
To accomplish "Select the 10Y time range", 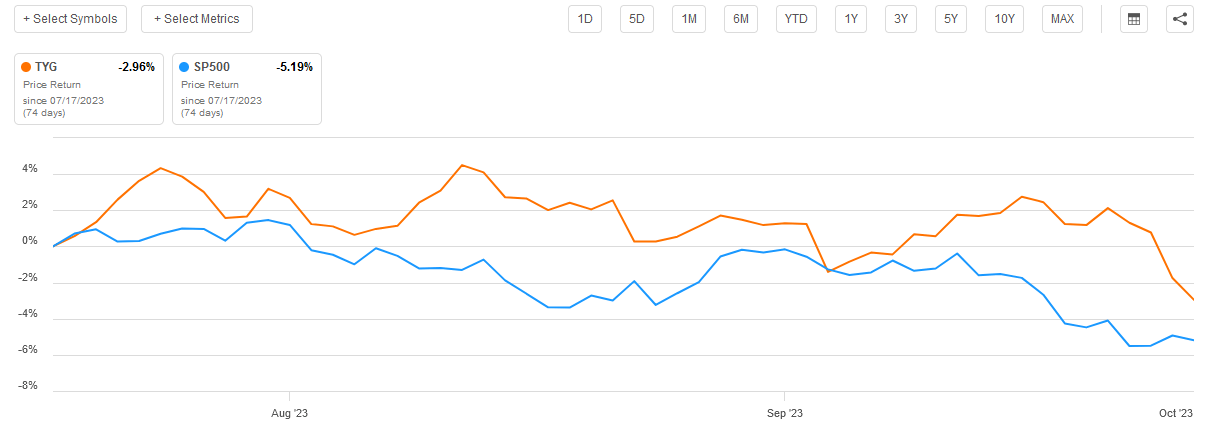I will pyautogui.click(x=1003, y=19).
